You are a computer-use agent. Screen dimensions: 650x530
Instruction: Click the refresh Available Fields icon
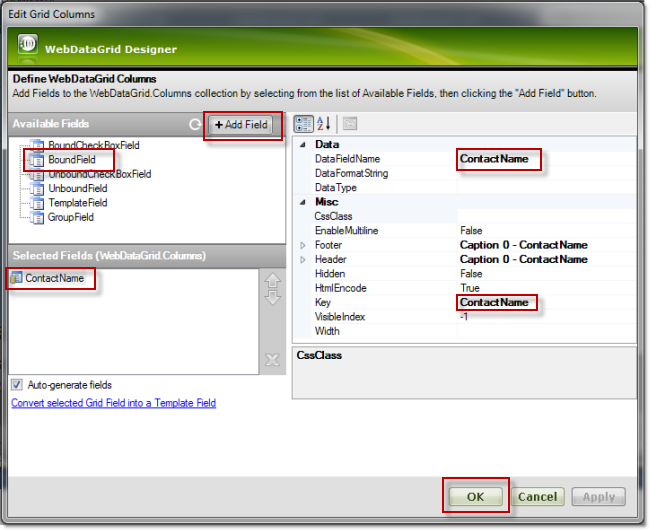coord(195,125)
